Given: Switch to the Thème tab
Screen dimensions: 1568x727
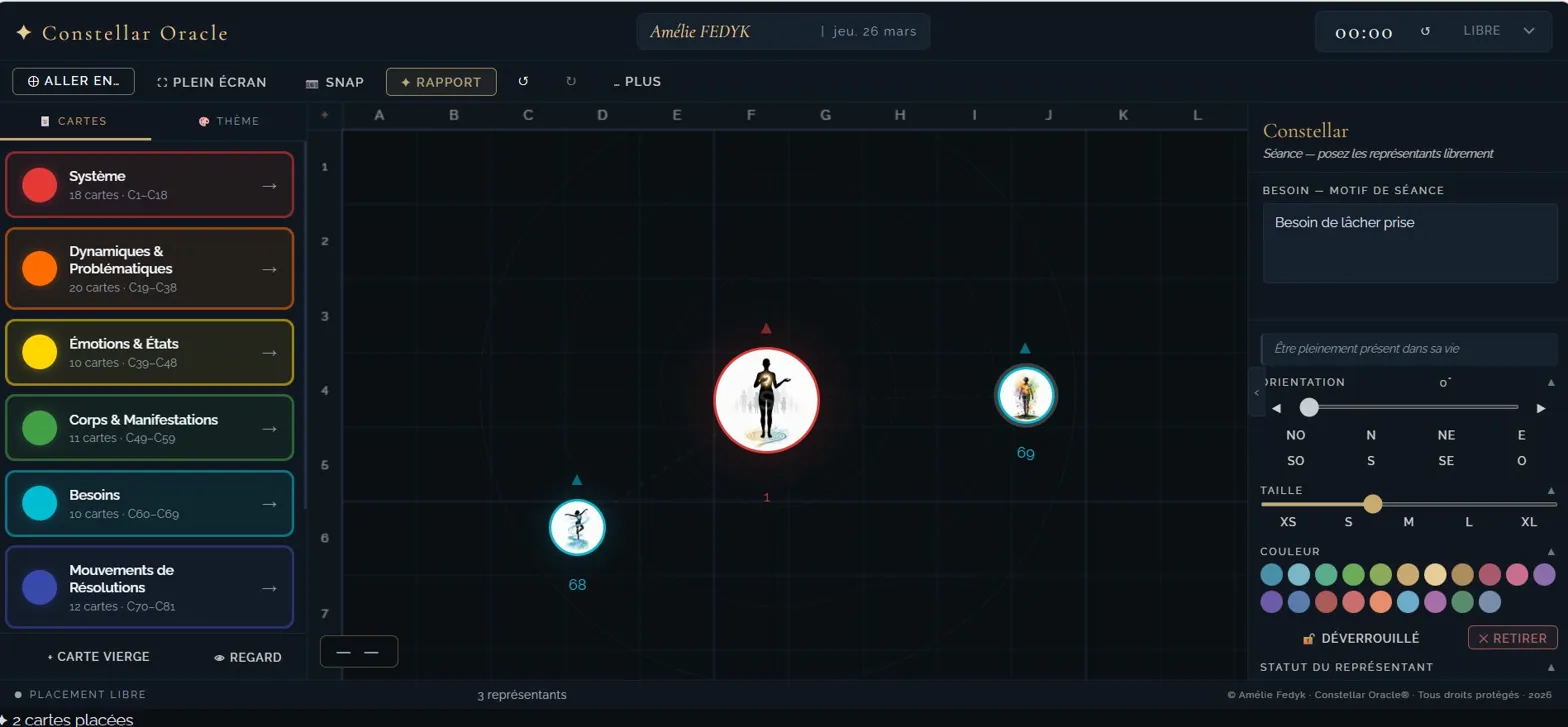Looking at the screenshot, I should tap(228, 121).
